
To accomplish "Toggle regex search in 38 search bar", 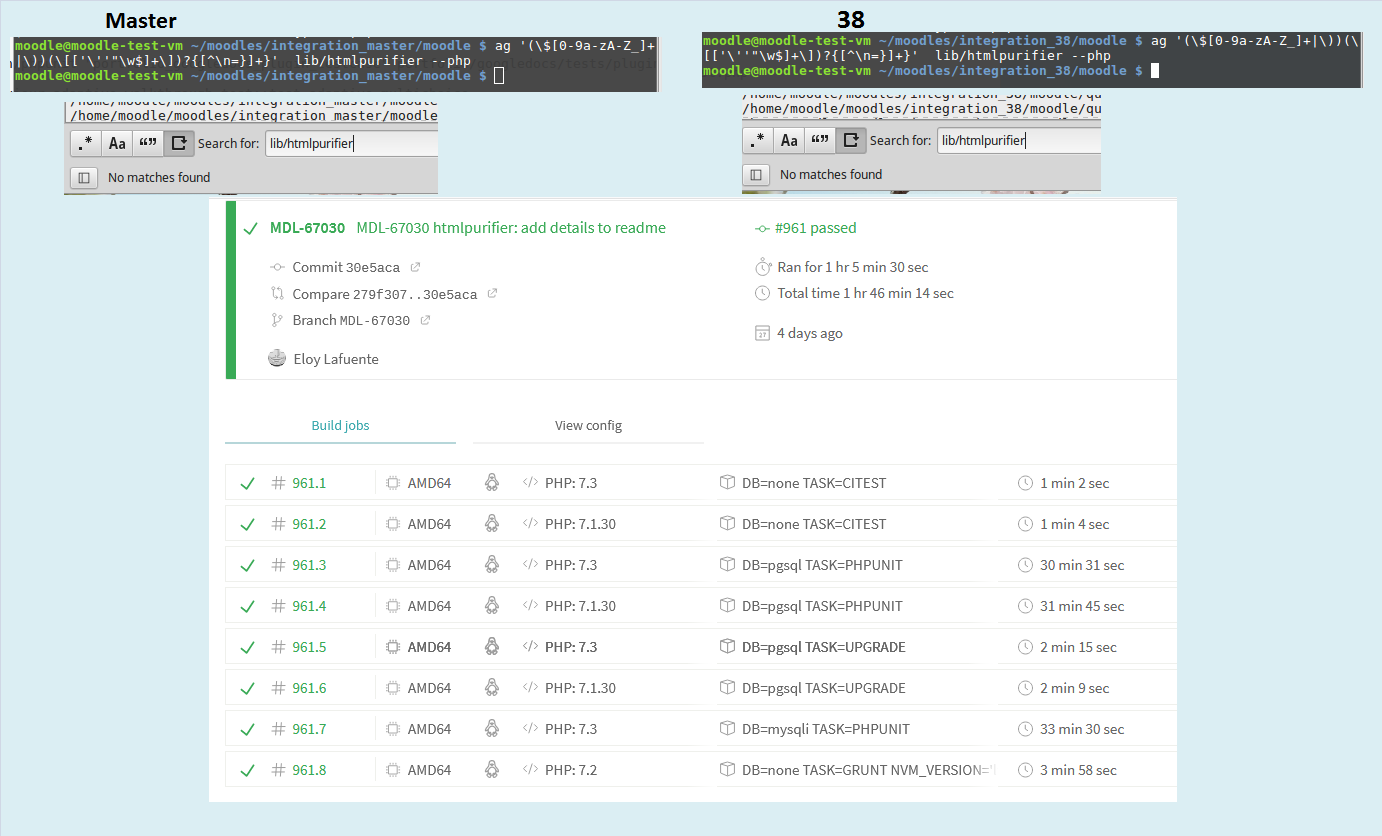I will point(758,141).
